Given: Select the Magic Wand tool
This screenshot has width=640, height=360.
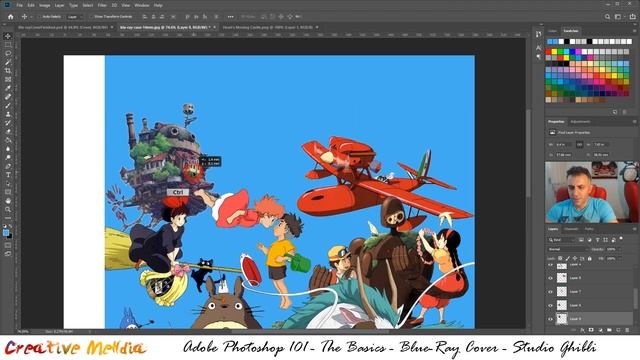Looking at the screenshot, I should click(8, 62).
